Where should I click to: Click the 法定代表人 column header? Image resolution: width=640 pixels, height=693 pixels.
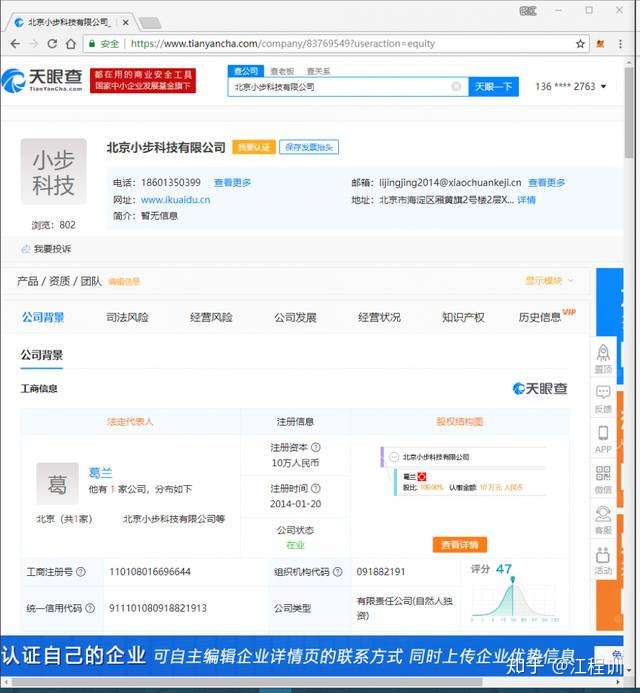(130, 422)
